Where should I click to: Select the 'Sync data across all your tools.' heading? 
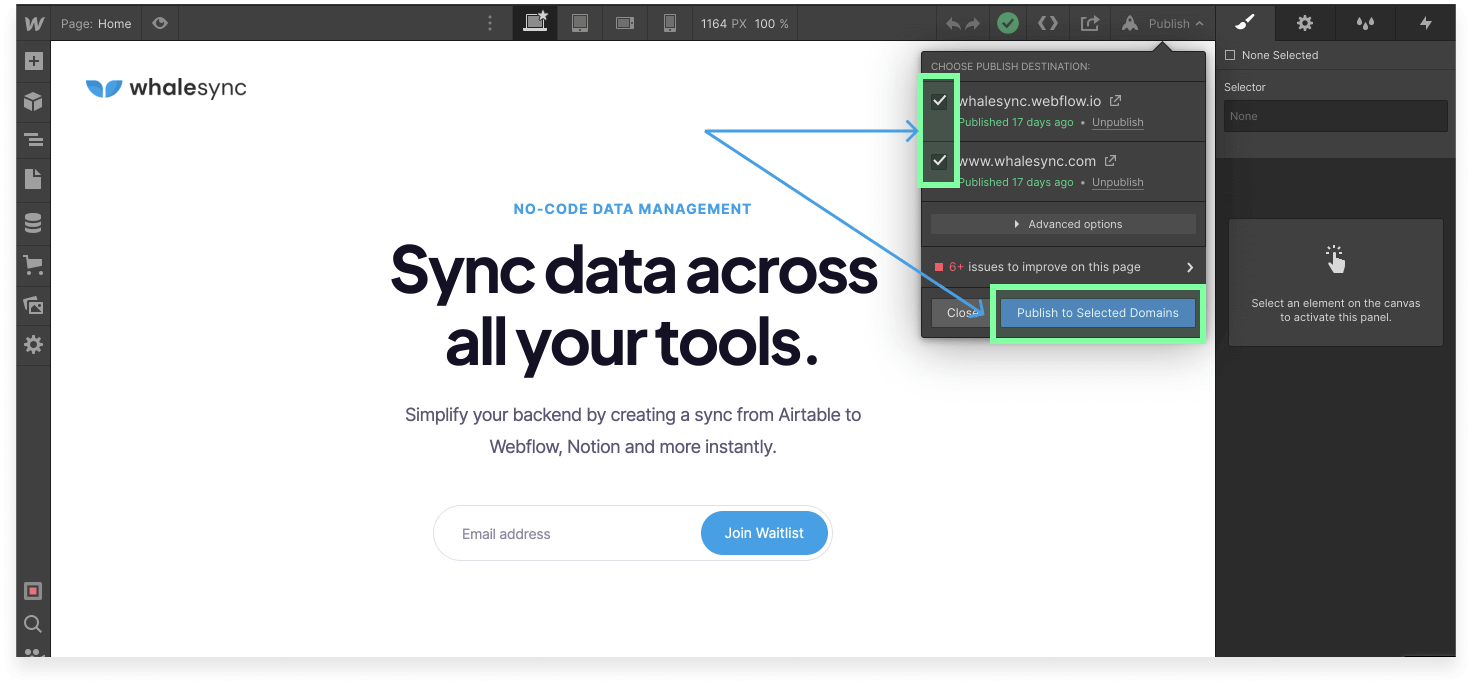click(x=633, y=305)
